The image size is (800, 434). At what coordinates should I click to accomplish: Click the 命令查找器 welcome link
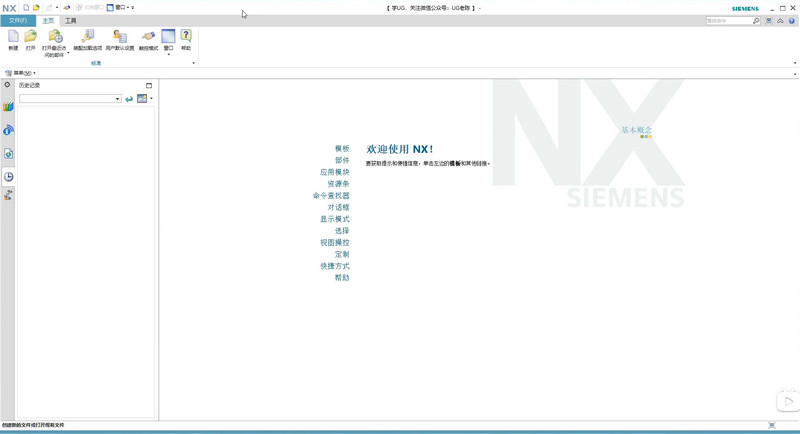point(331,196)
